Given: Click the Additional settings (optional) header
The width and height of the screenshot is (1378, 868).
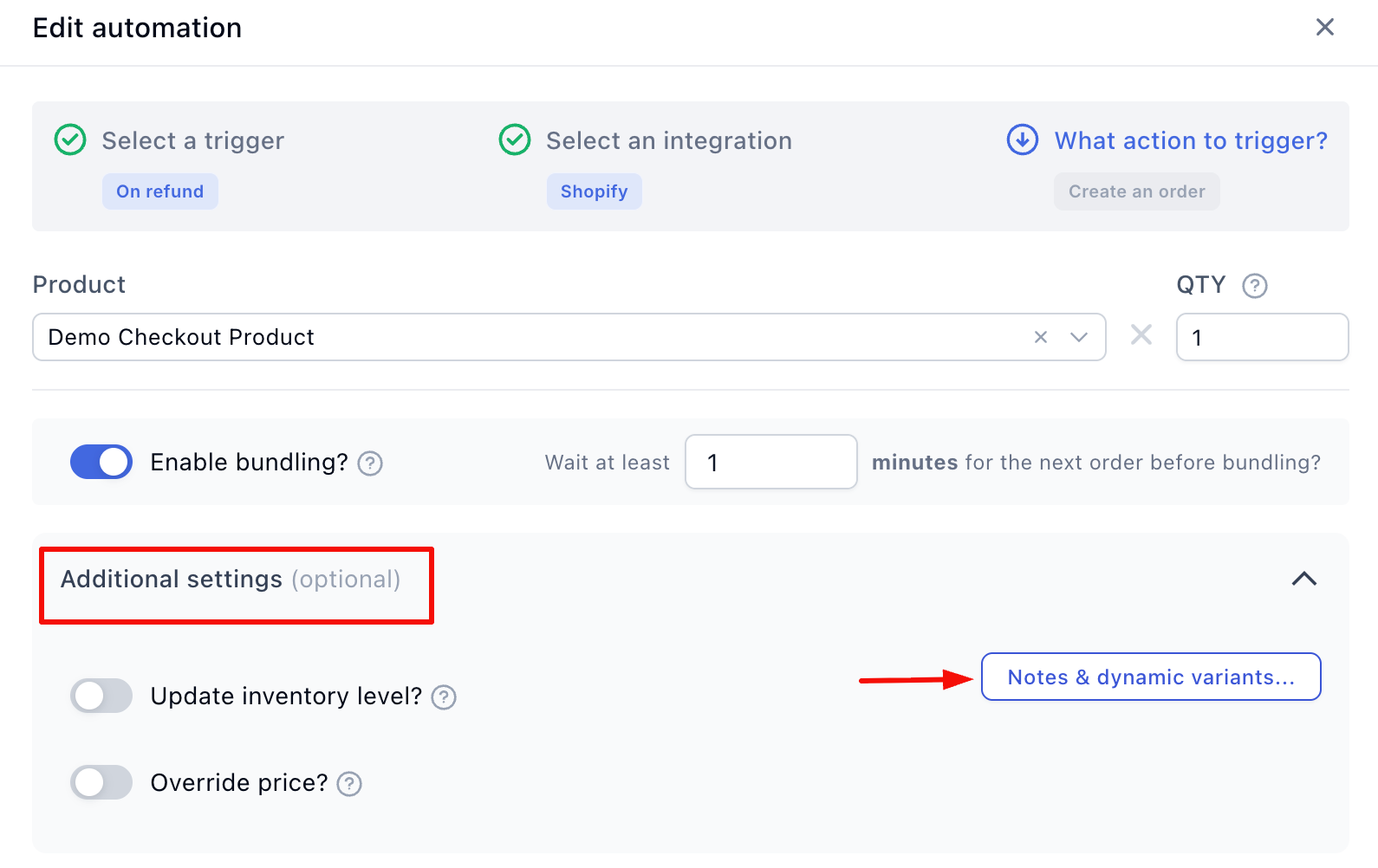Looking at the screenshot, I should click(231, 580).
